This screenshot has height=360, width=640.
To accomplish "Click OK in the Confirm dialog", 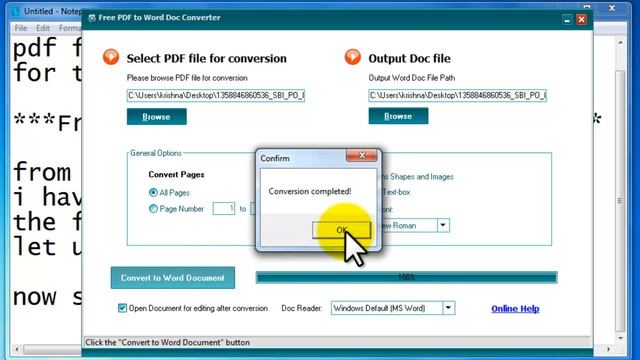I will coord(341,230).
